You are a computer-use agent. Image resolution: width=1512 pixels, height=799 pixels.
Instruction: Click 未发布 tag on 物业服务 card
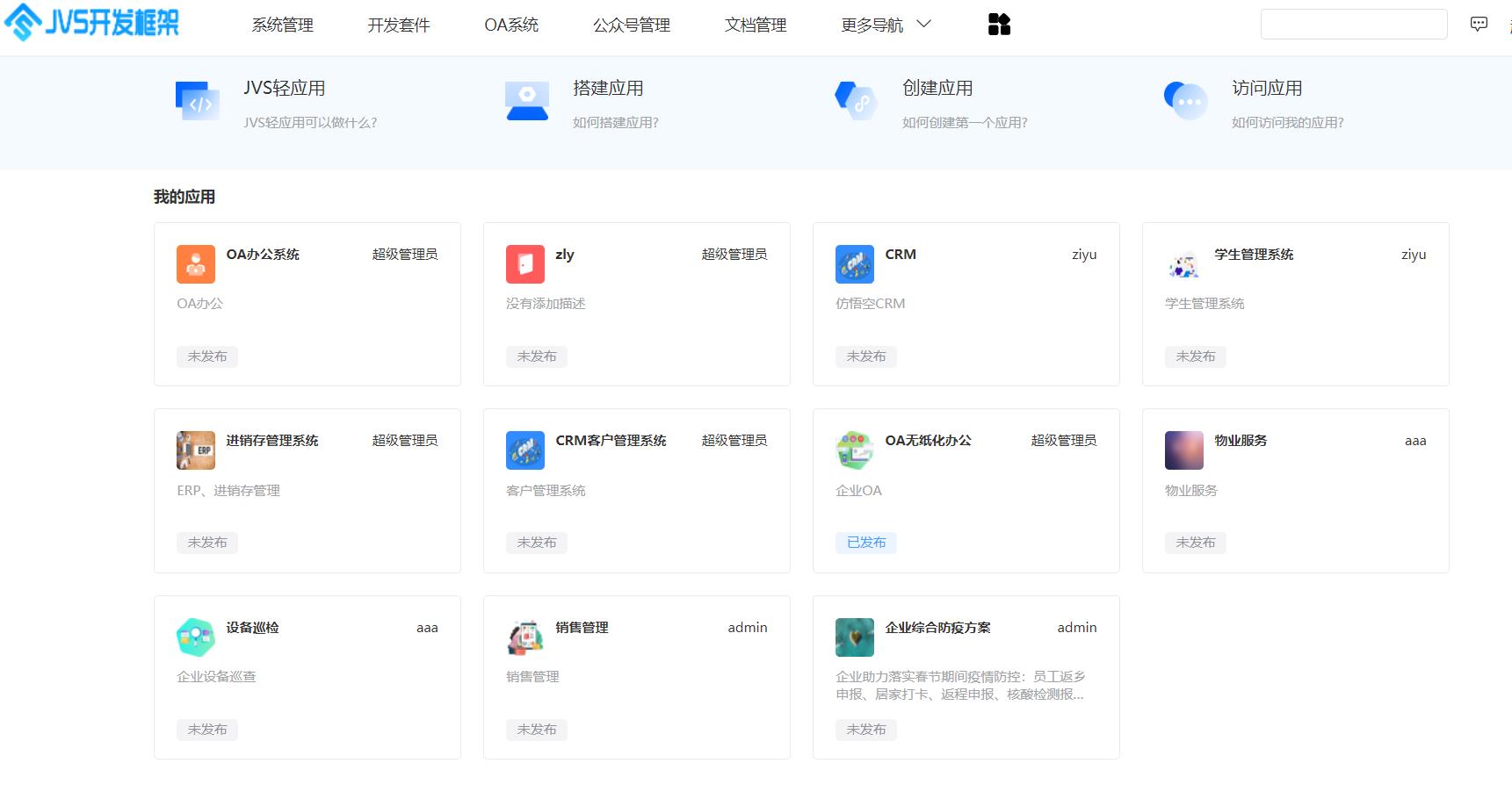pos(1196,543)
